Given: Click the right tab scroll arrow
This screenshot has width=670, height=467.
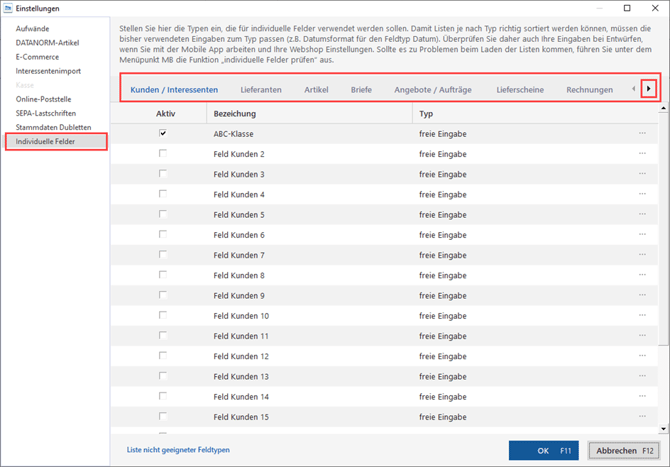Looking at the screenshot, I should pos(649,89).
